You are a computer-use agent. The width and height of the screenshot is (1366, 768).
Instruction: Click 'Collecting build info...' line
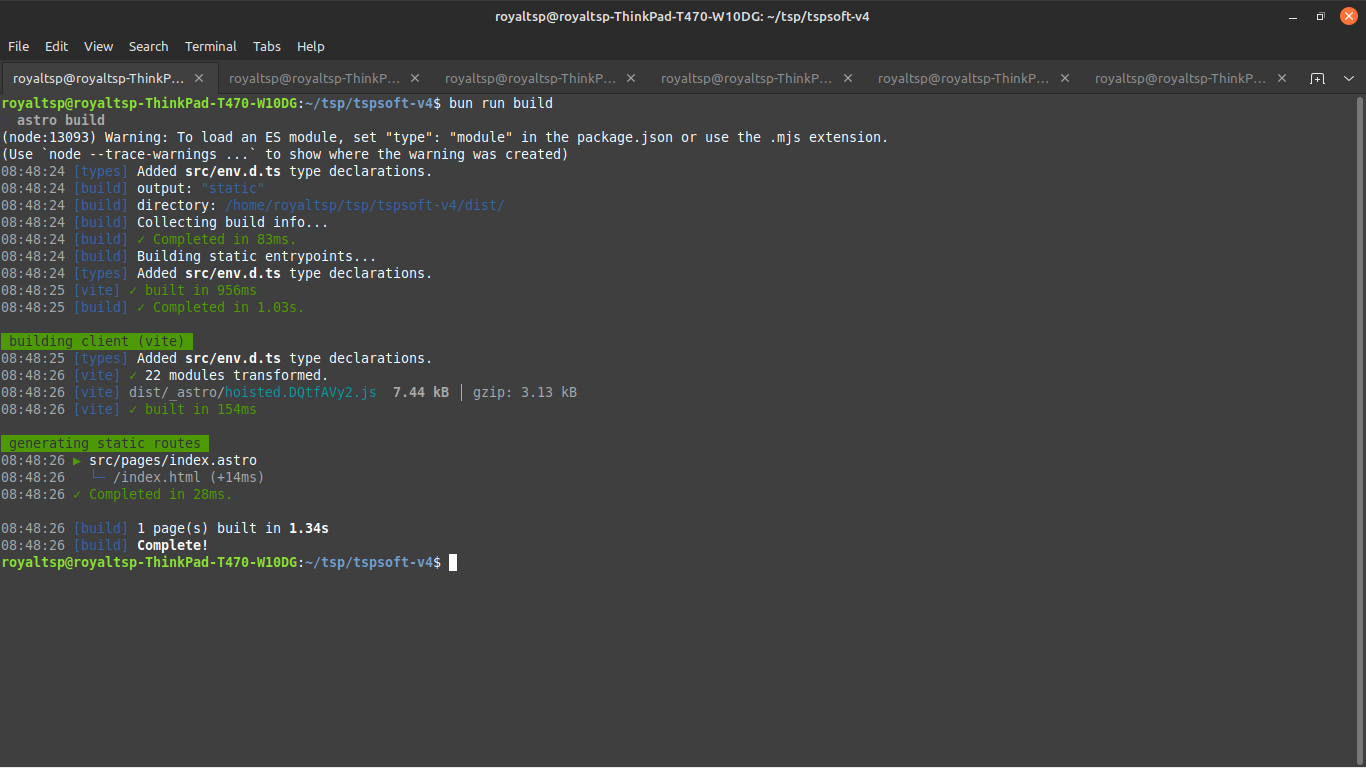coord(233,222)
